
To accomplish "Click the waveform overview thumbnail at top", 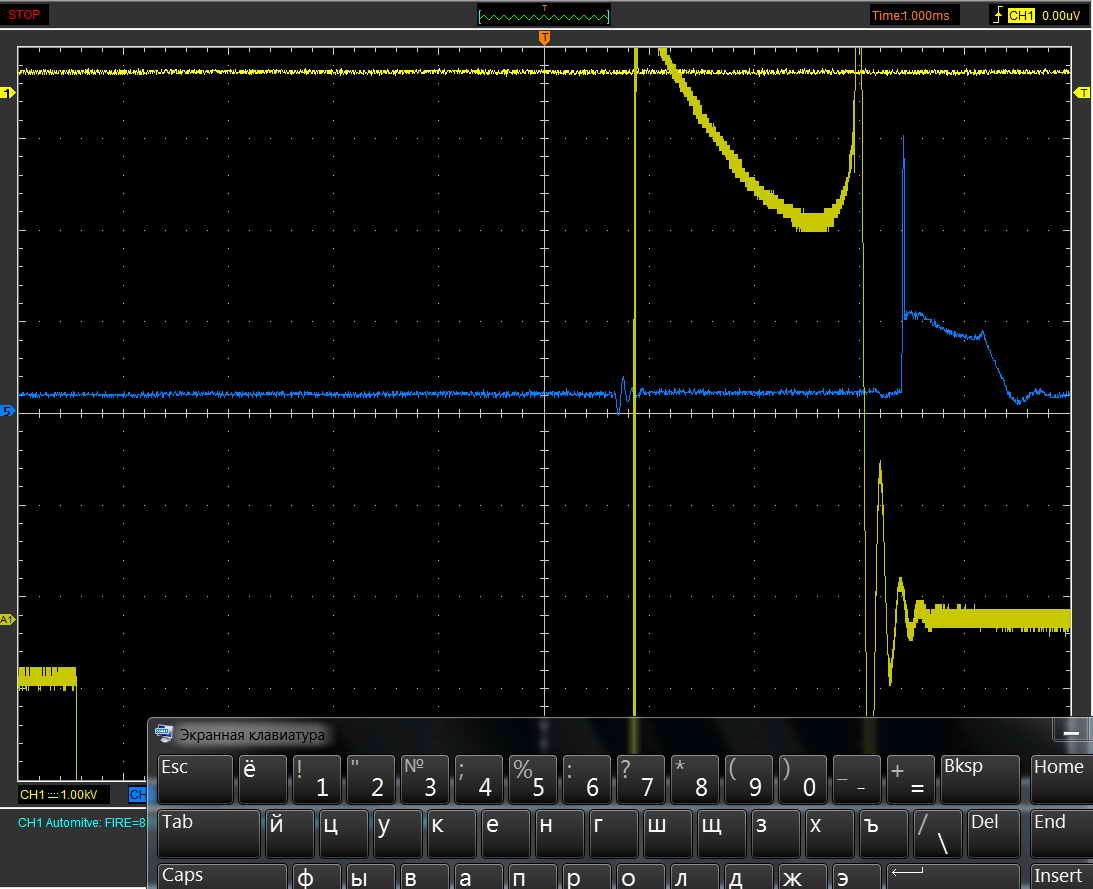I will click(x=544, y=15).
